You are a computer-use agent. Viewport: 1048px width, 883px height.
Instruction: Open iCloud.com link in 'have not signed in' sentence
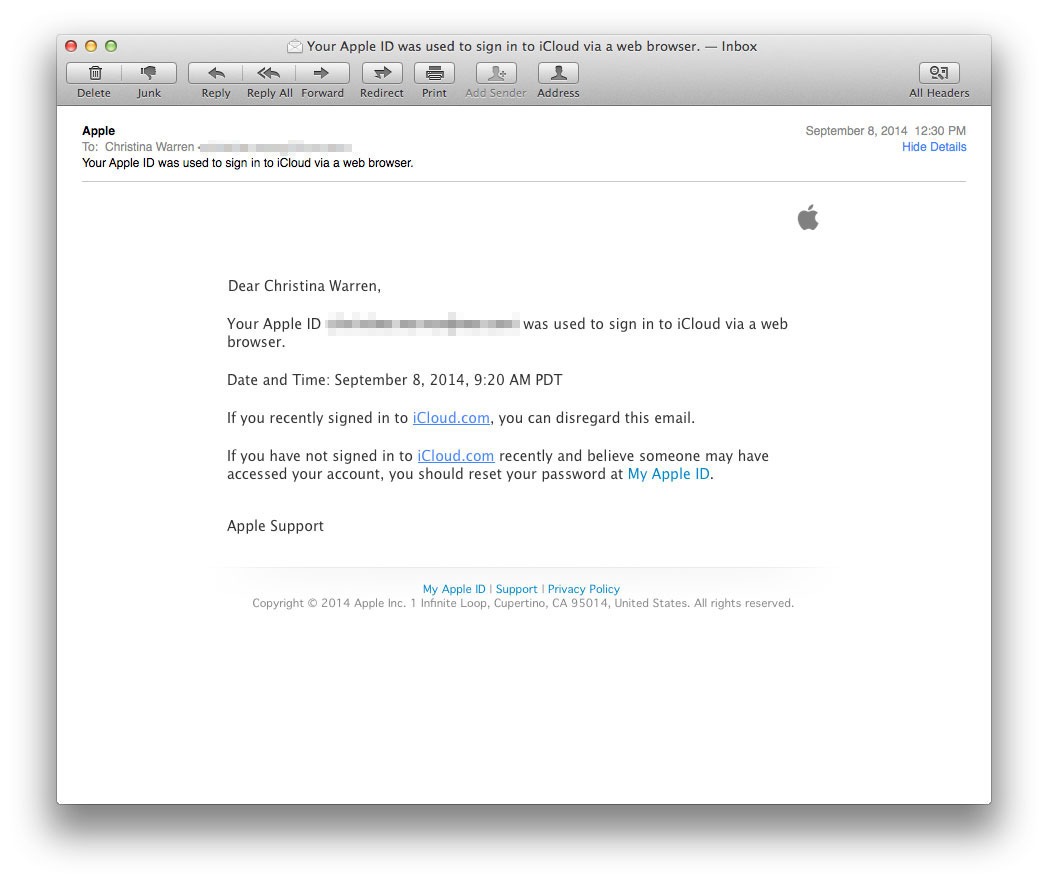point(456,456)
